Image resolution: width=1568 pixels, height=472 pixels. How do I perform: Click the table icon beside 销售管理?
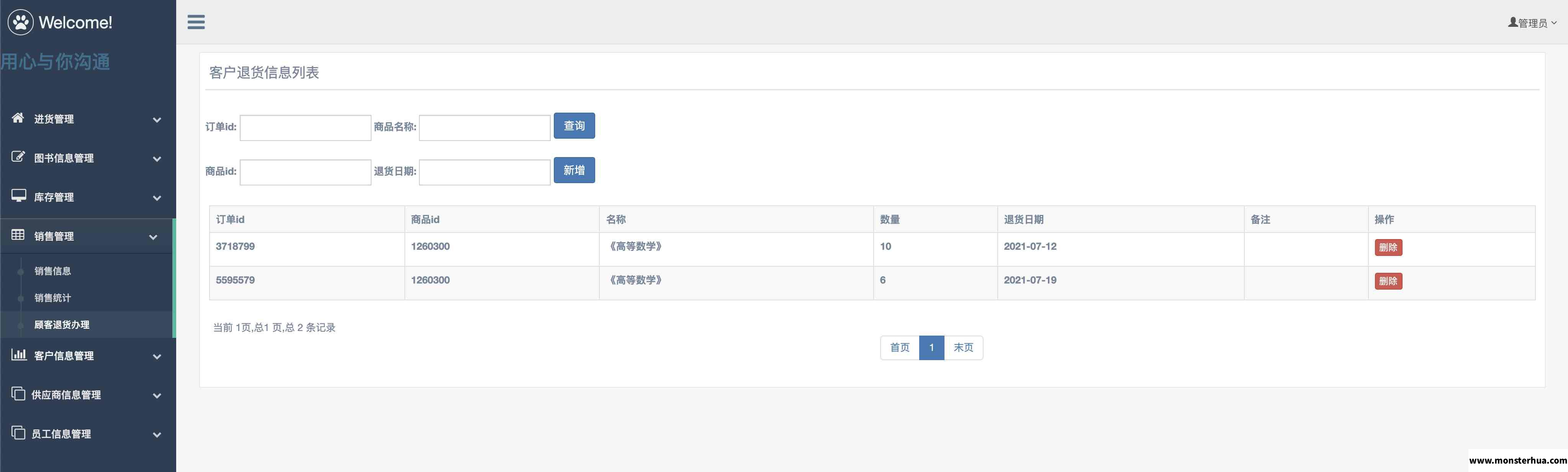[18, 235]
